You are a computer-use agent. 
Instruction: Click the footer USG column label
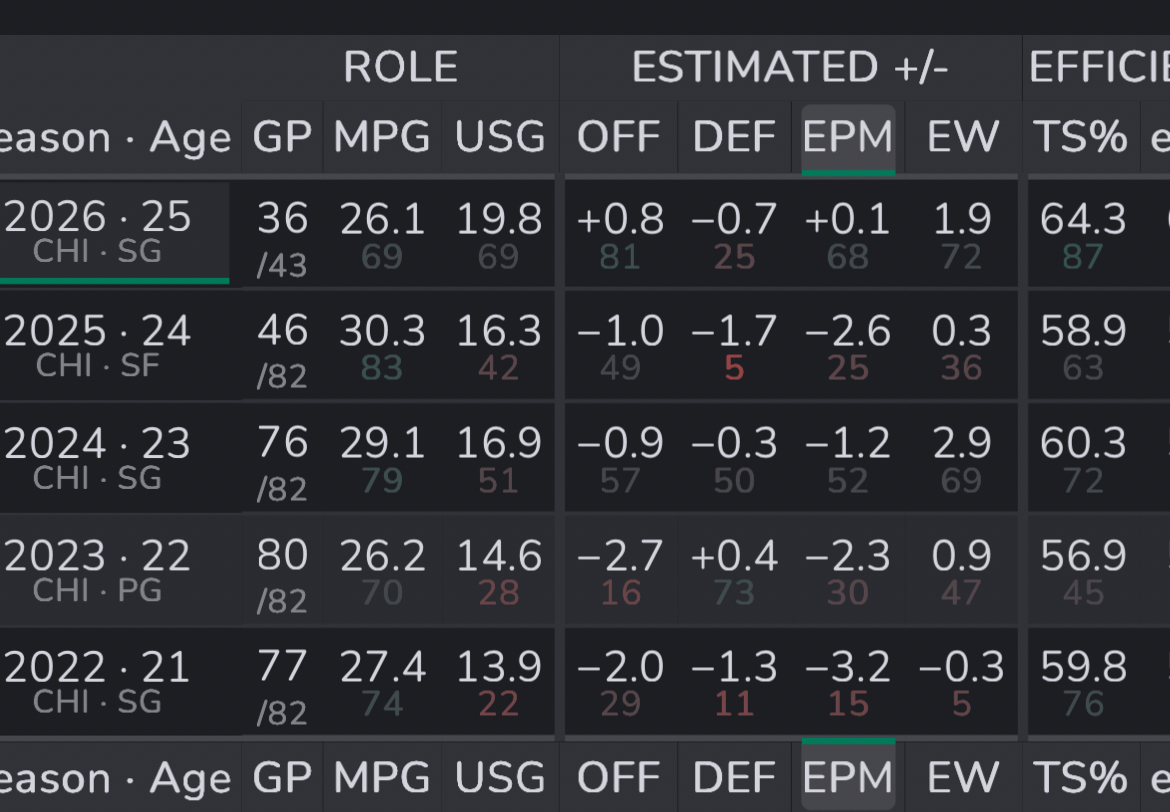[x=500, y=778]
